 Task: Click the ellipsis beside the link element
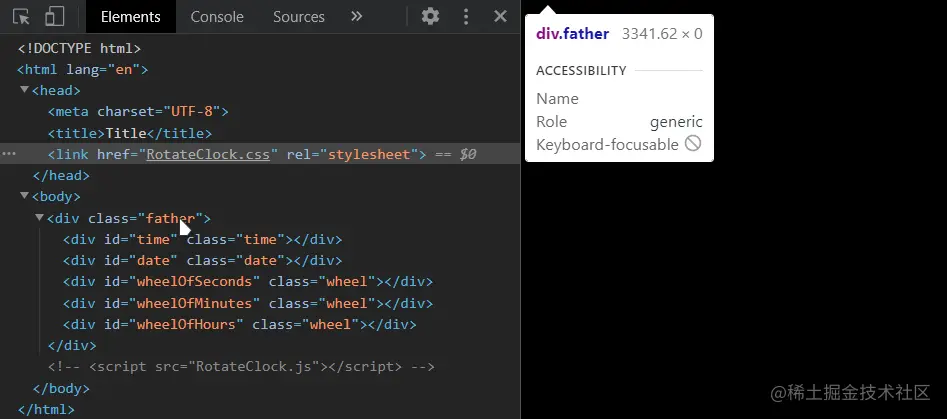(x=8, y=154)
